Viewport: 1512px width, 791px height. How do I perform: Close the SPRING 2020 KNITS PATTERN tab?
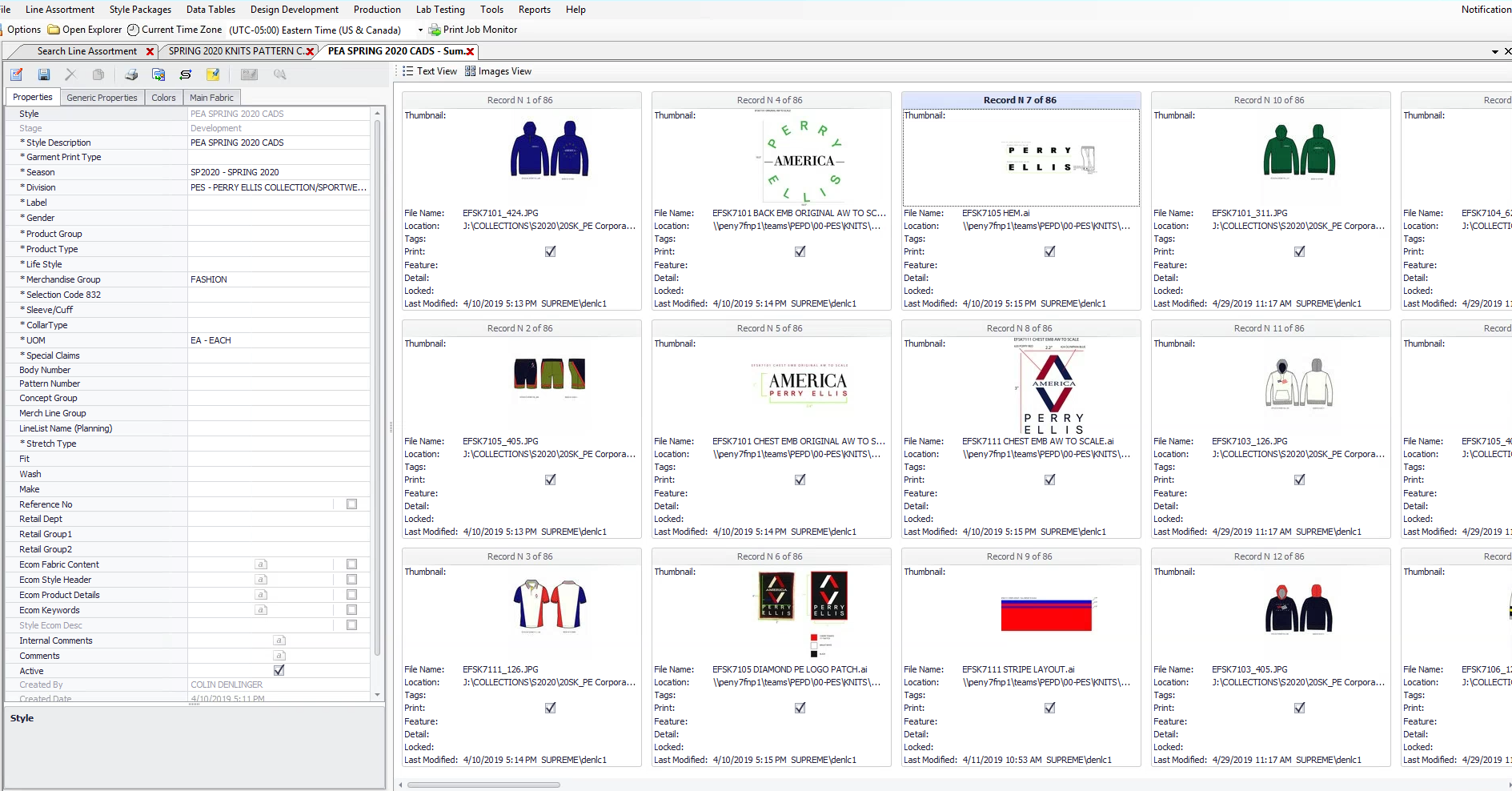pos(311,51)
